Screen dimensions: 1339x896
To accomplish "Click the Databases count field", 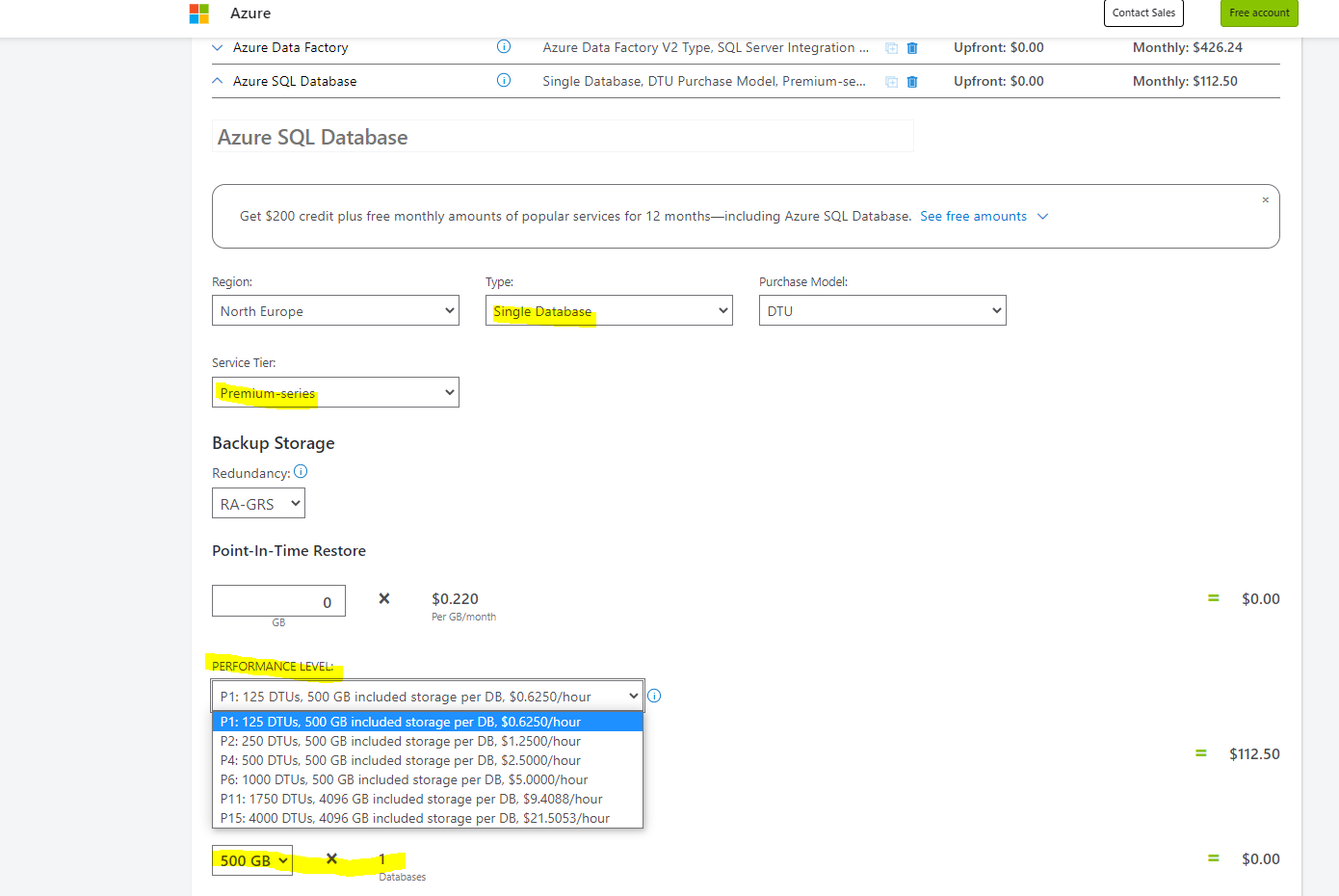I will click(381, 859).
